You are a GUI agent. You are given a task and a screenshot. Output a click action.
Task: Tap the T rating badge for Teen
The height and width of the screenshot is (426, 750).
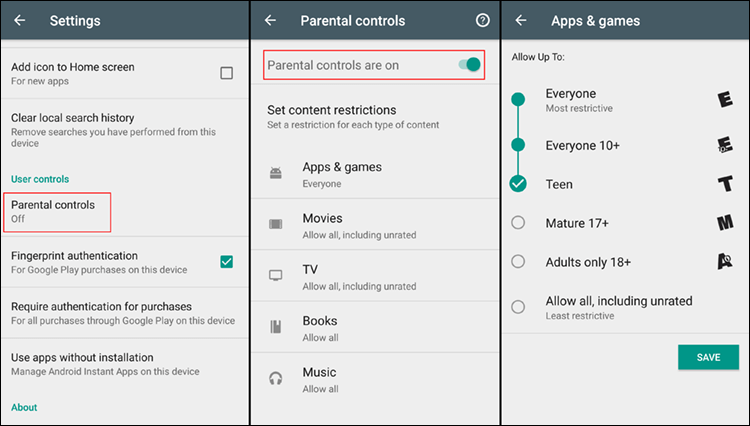(x=725, y=184)
